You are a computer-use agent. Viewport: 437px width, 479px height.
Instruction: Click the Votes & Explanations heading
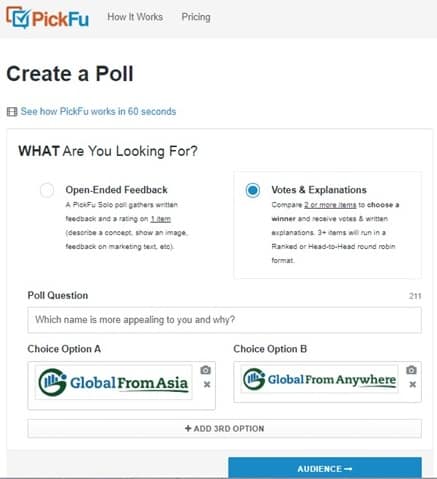tap(319, 190)
